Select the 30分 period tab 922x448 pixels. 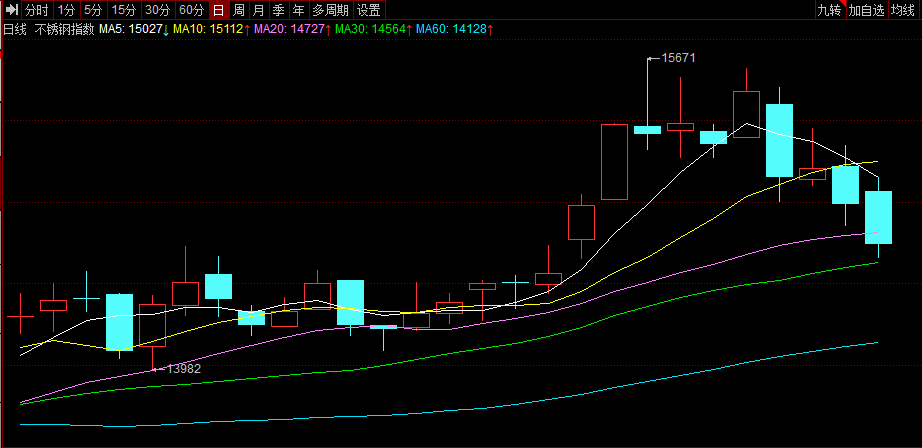click(x=158, y=9)
